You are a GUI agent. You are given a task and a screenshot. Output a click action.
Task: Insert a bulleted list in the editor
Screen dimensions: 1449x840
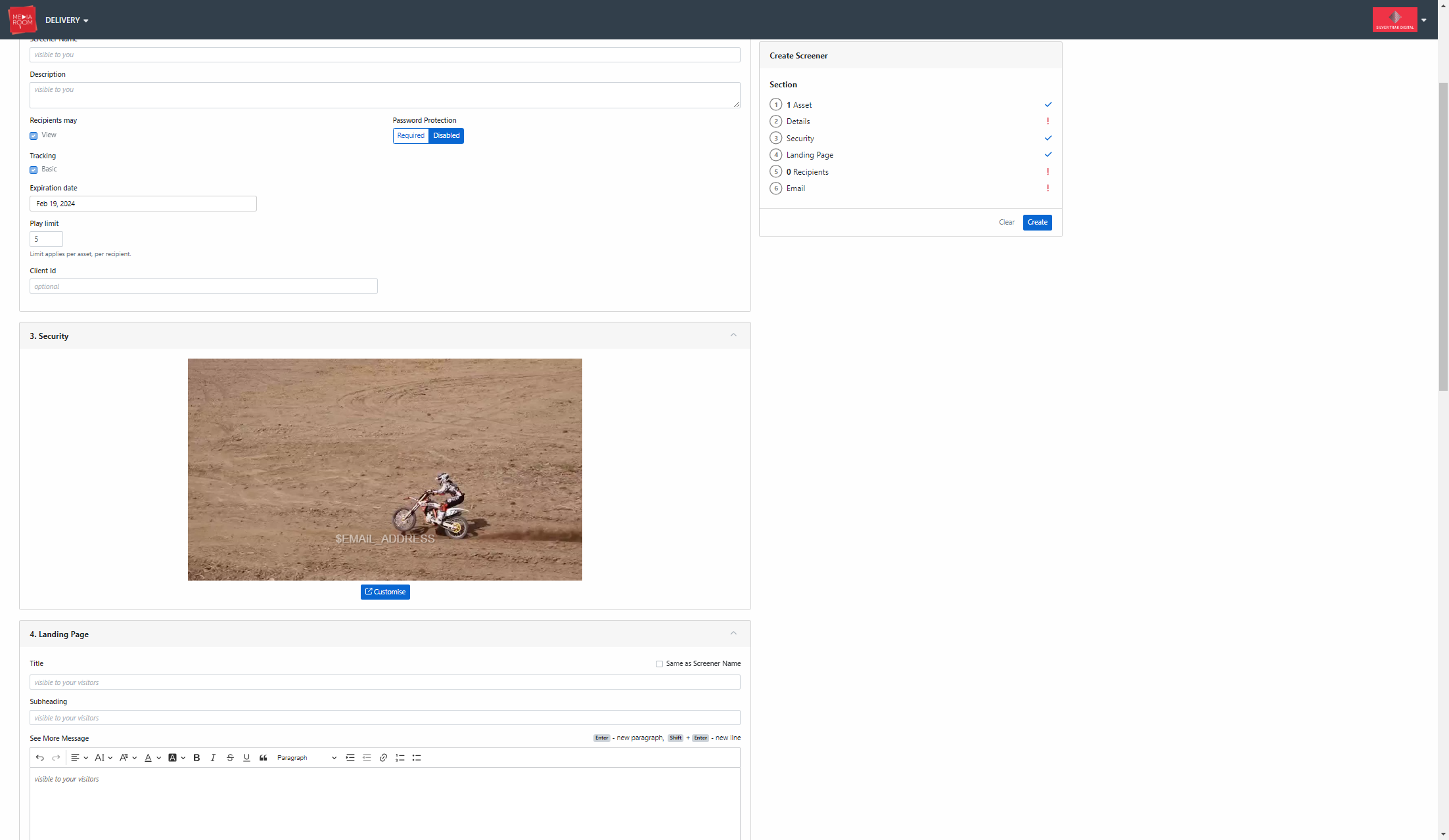pos(417,757)
